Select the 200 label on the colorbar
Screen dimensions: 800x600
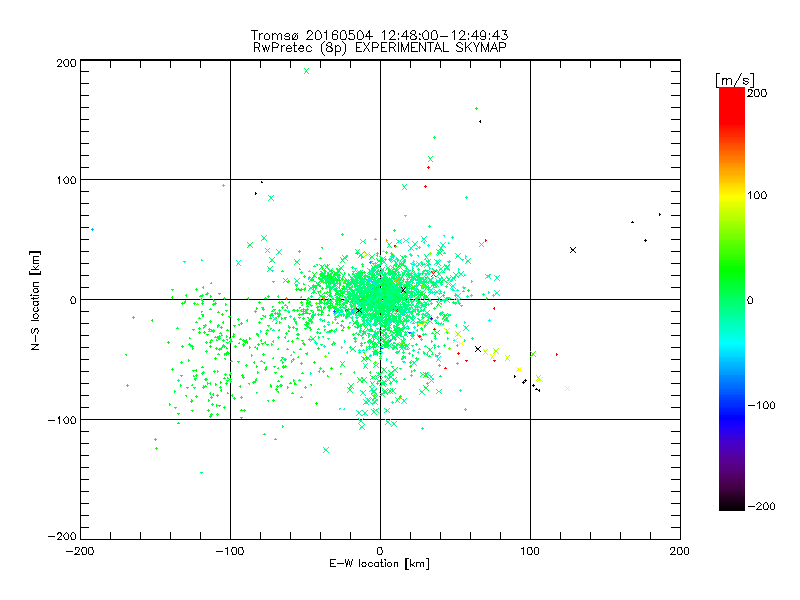757,93
